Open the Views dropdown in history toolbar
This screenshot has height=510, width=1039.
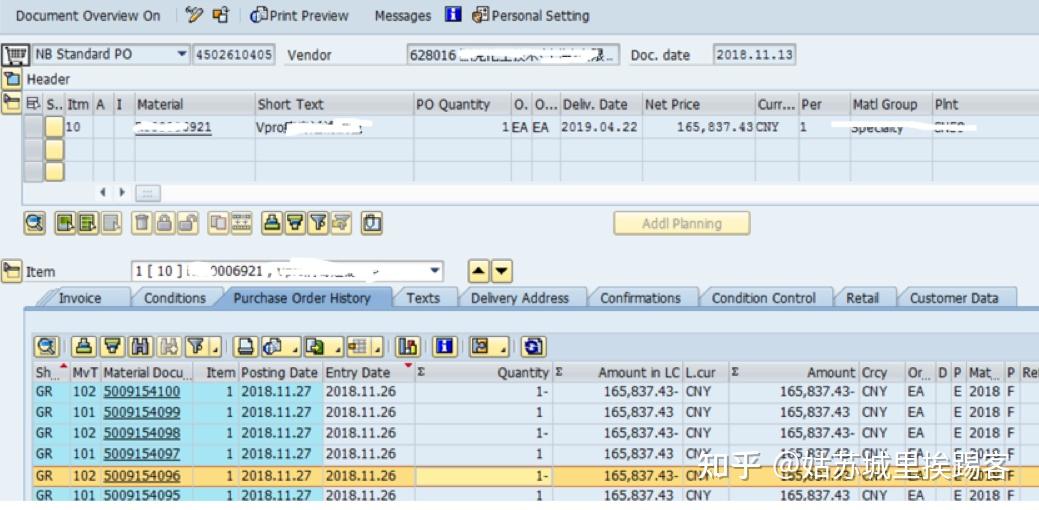point(294,348)
